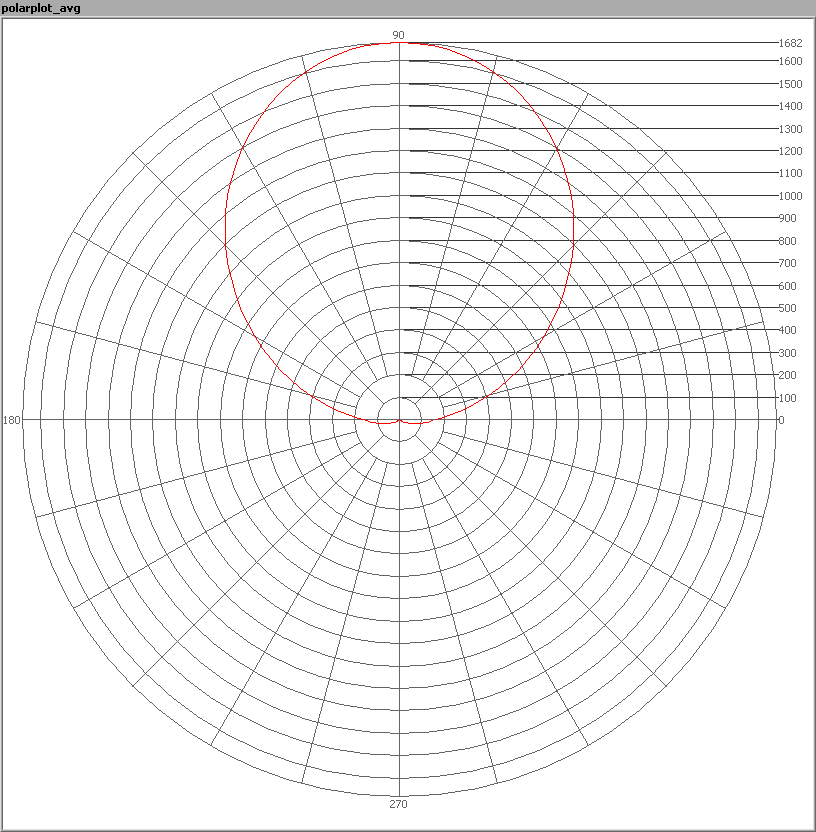Select the 100 radial scale label
The image size is (816, 832).
click(787, 398)
